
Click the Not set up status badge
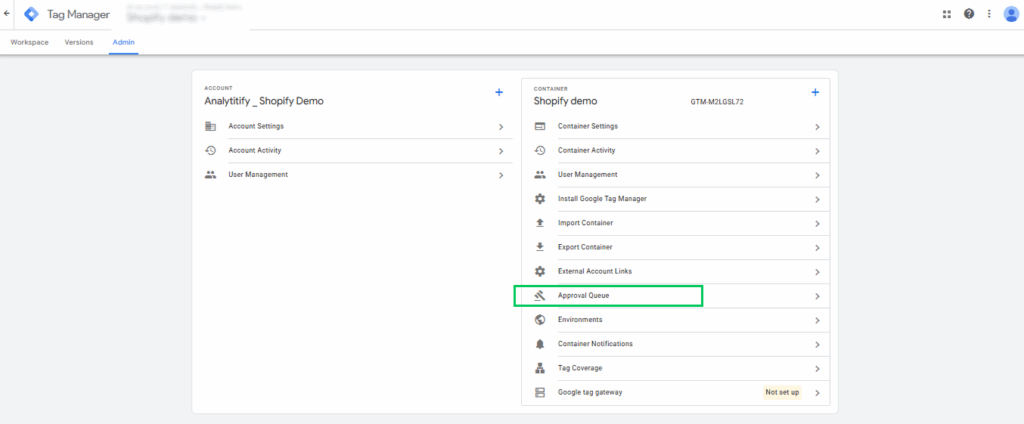pos(783,393)
